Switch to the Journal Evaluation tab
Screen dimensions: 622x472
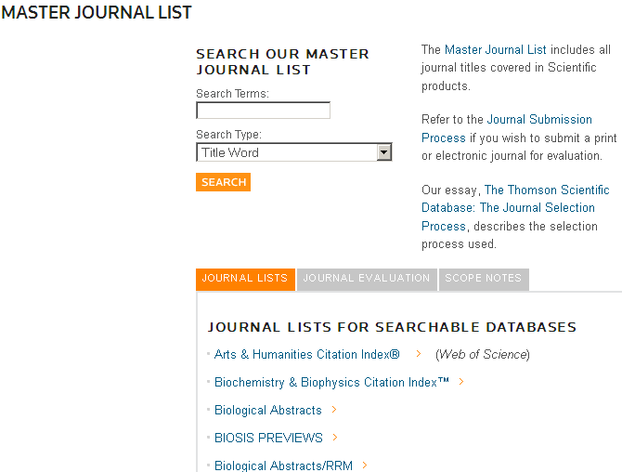[x=366, y=279]
